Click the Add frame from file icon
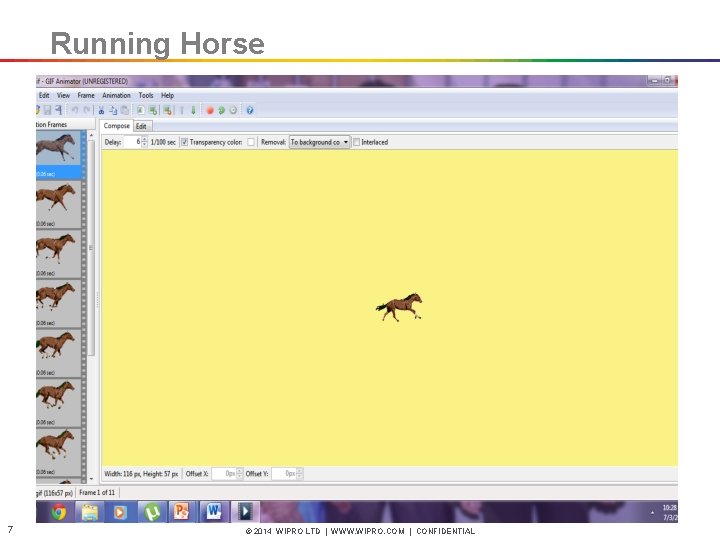Image resolution: width=720 pixels, height=540 pixels. point(153,110)
